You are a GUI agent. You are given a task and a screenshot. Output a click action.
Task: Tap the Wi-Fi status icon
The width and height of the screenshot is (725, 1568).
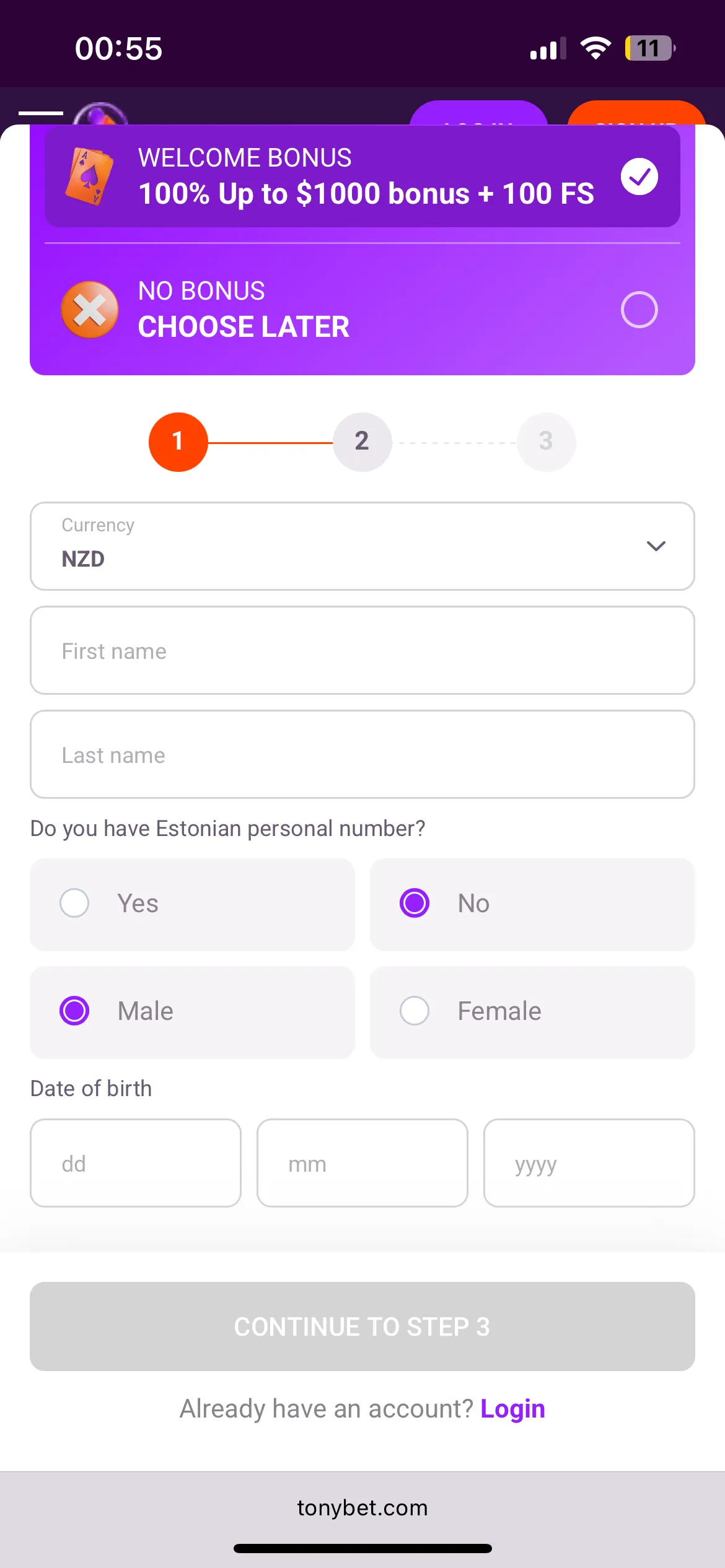595,48
